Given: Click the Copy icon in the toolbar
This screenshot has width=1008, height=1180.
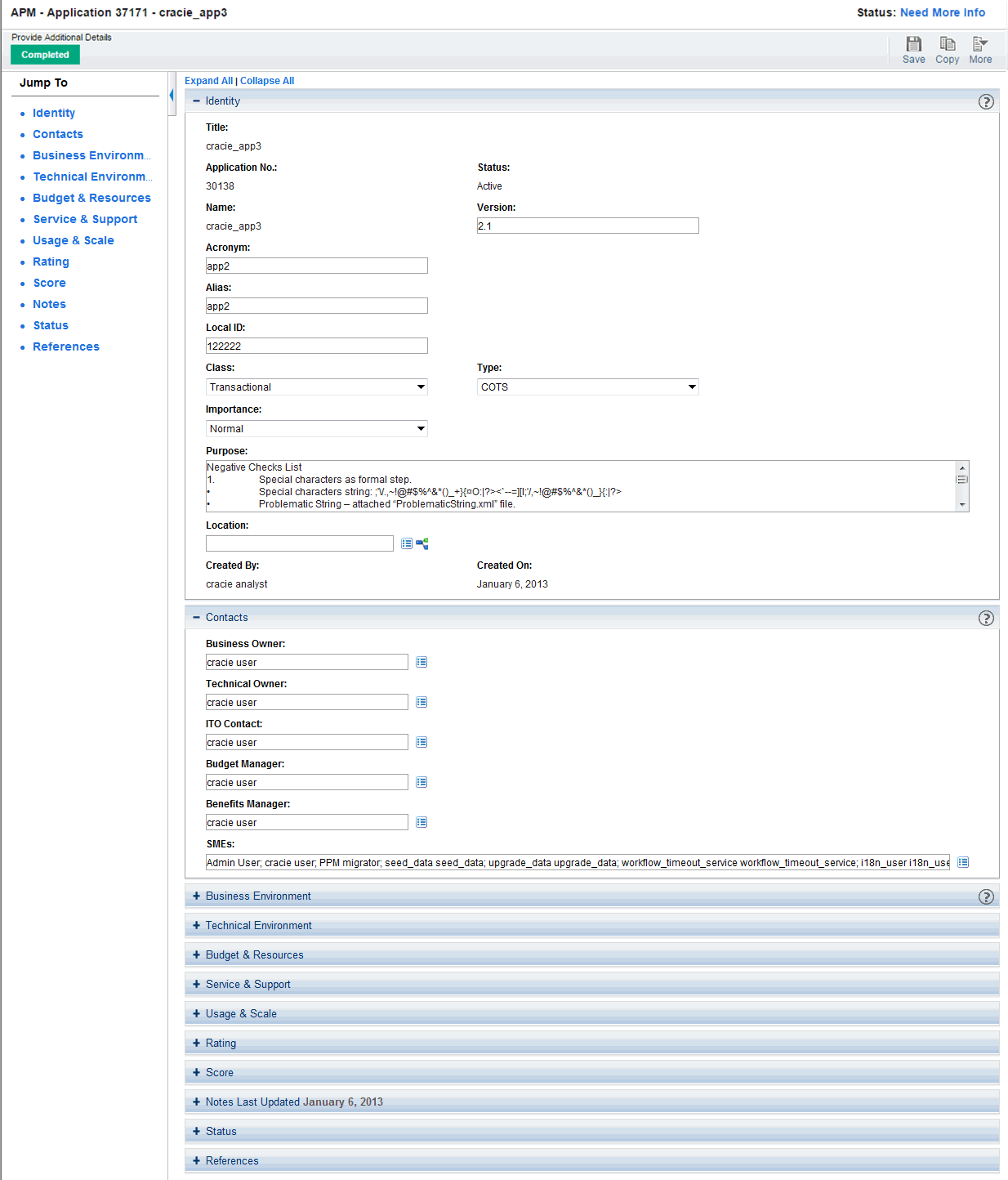Looking at the screenshot, I should [x=947, y=44].
